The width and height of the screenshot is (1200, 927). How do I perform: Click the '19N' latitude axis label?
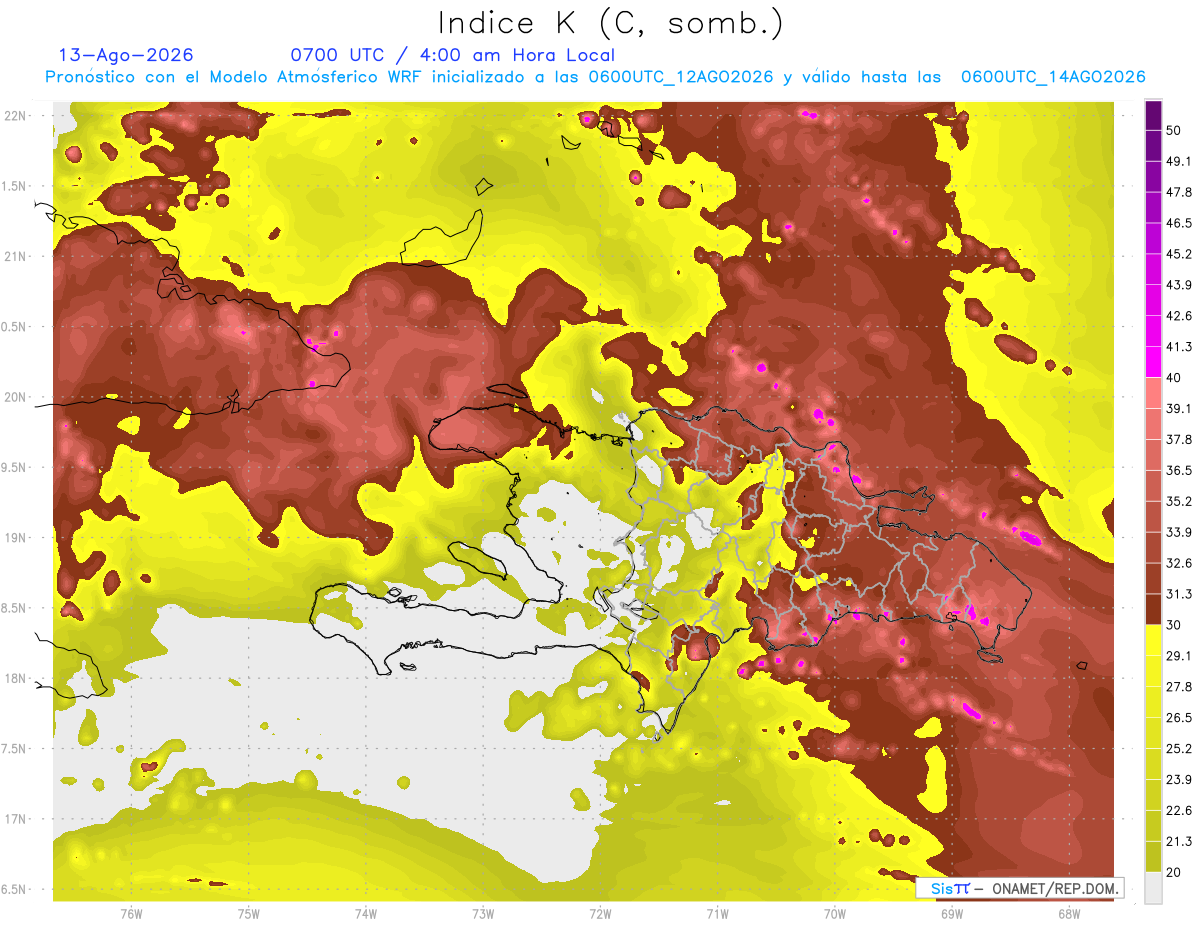point(16,537)
